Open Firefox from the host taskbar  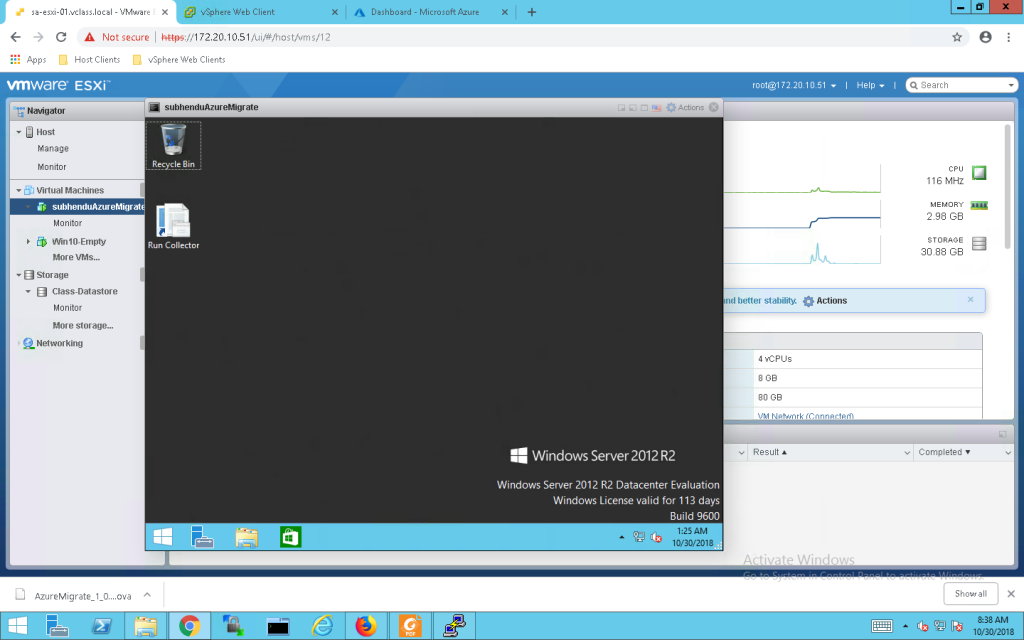coord(366,626)
